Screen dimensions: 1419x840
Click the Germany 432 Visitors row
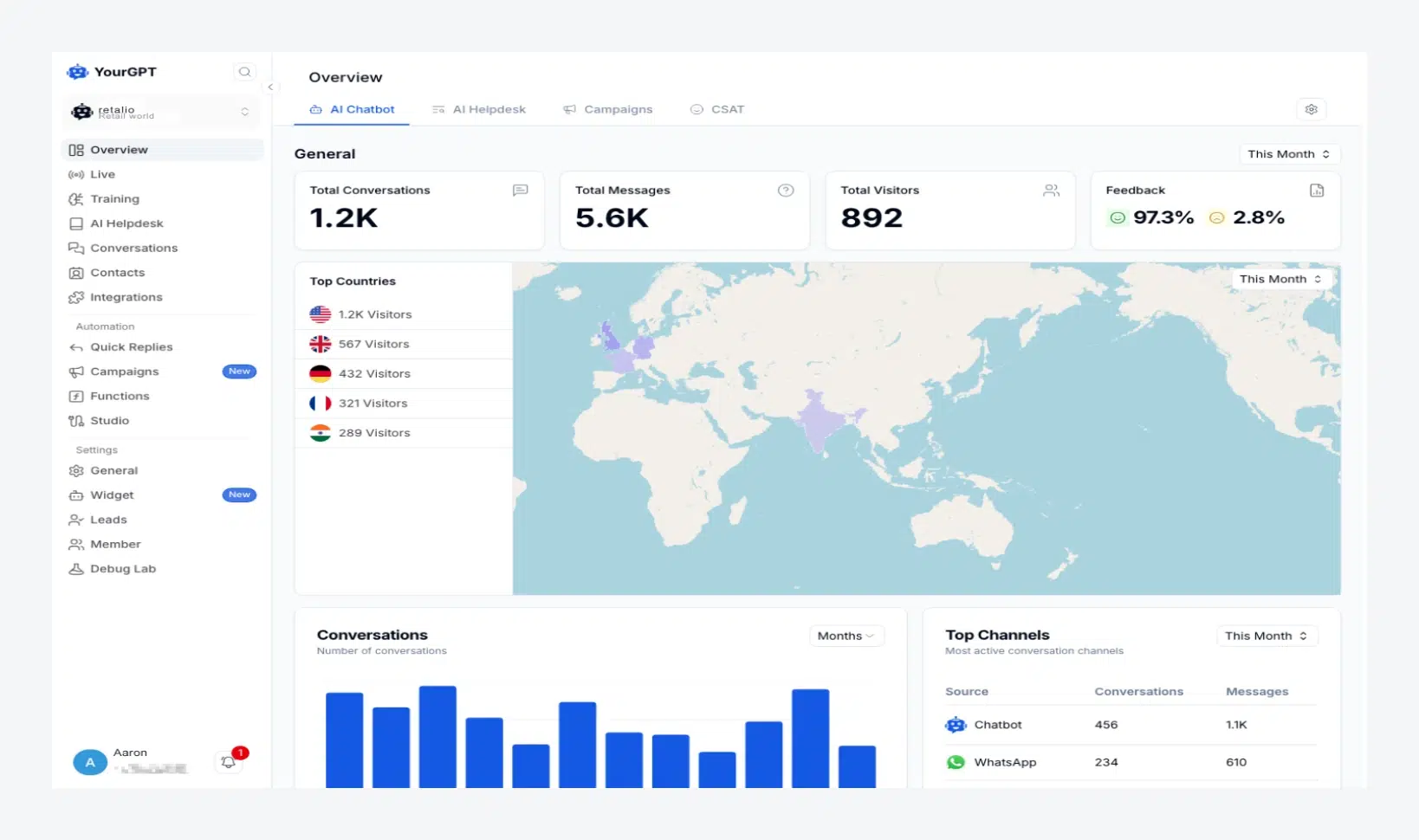point(404,373)
